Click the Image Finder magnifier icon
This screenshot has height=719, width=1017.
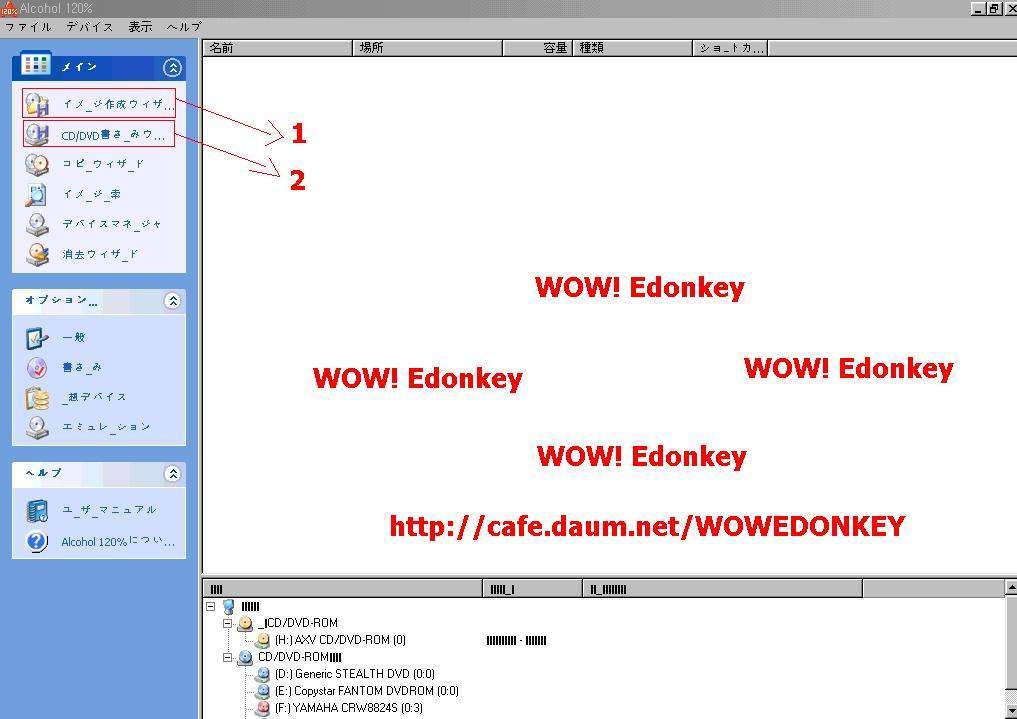click(x=37, y=194)
